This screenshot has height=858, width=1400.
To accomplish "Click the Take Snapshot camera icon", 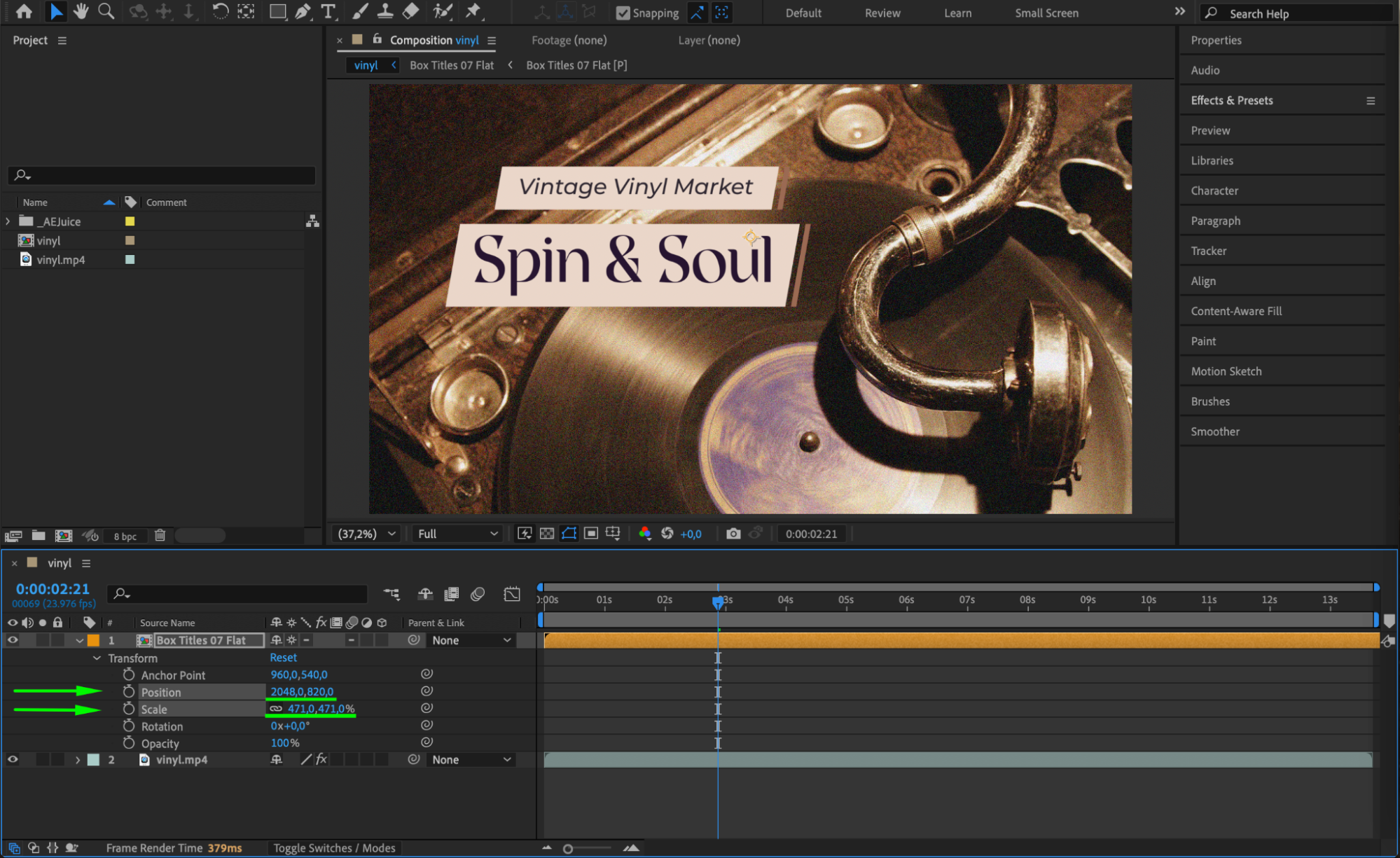I will (x=733, y=534).
